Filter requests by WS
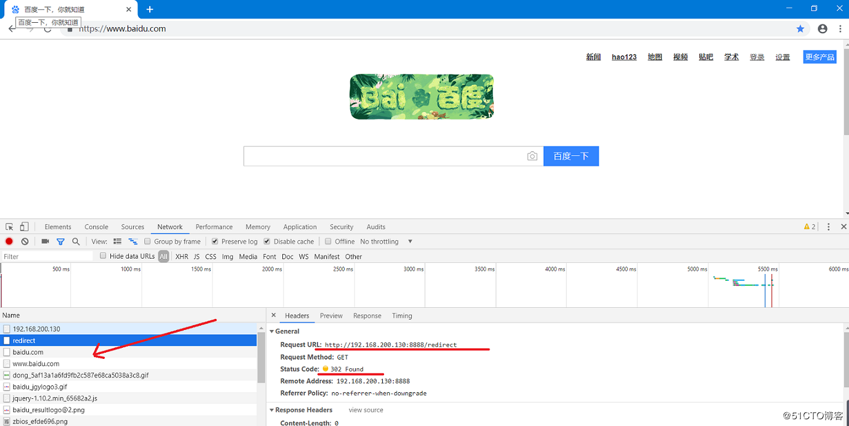Viewport: 849px width, 426px height. click(x=304, y=257)
